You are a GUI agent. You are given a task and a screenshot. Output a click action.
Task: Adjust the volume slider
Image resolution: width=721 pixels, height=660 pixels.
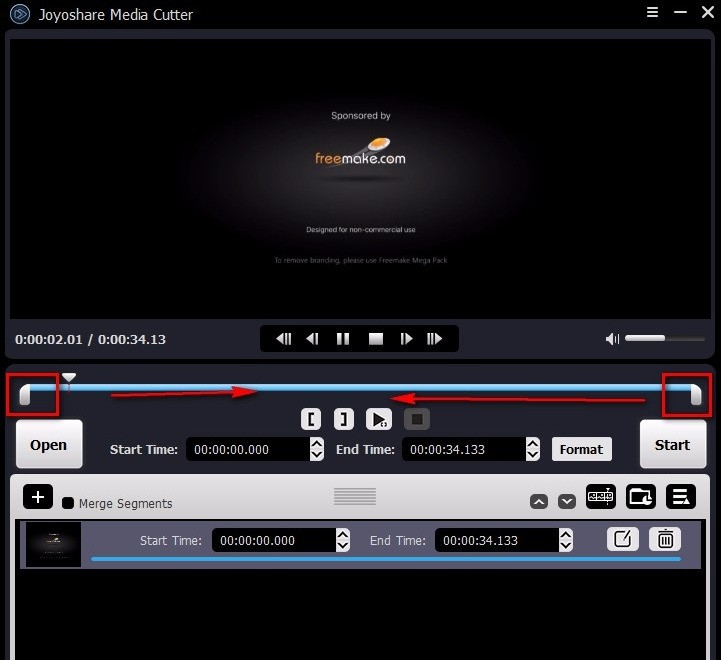(x=664, y=339)
